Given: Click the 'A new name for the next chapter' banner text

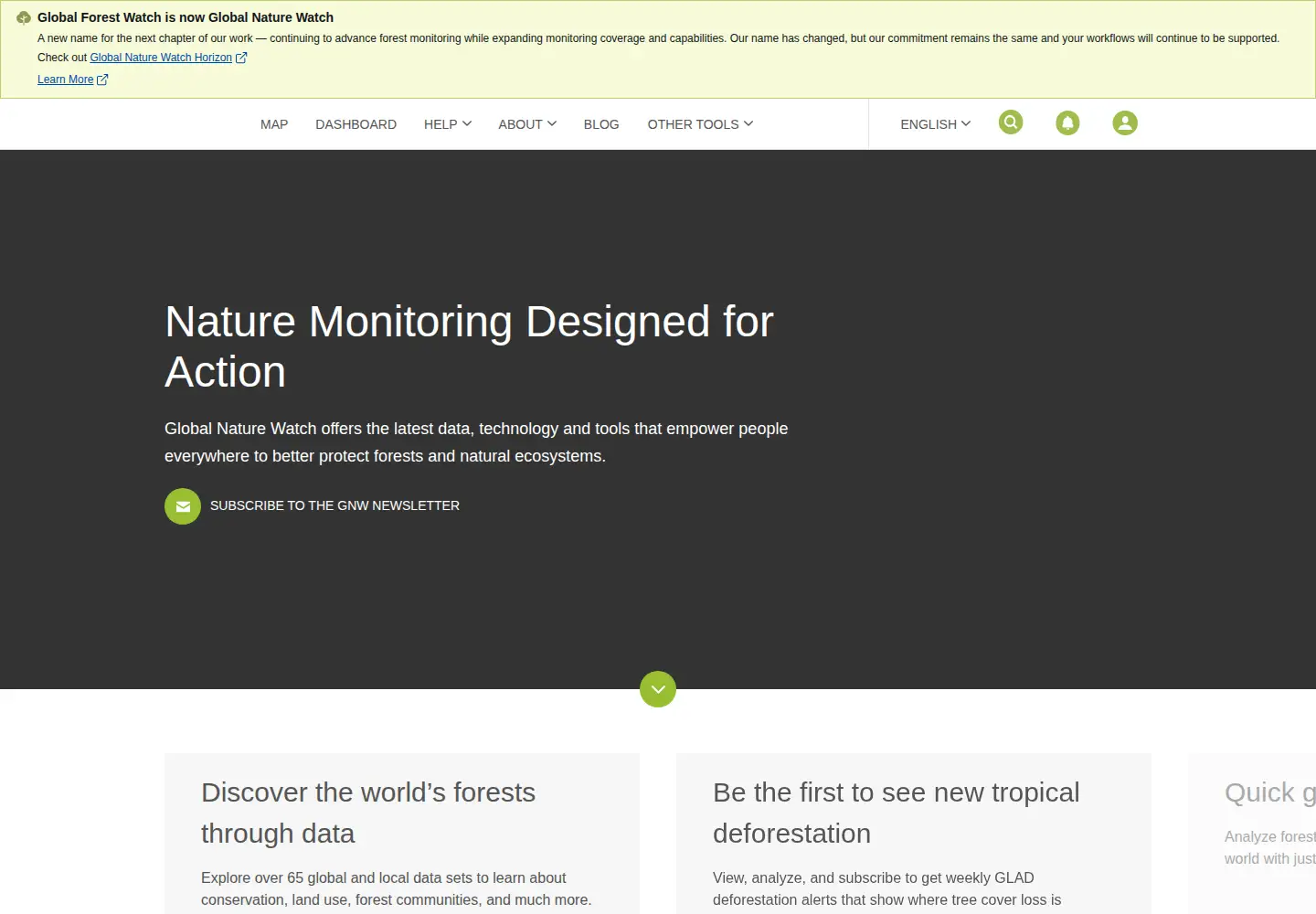Looking at the screenshot, I should (x=658, y=38).
